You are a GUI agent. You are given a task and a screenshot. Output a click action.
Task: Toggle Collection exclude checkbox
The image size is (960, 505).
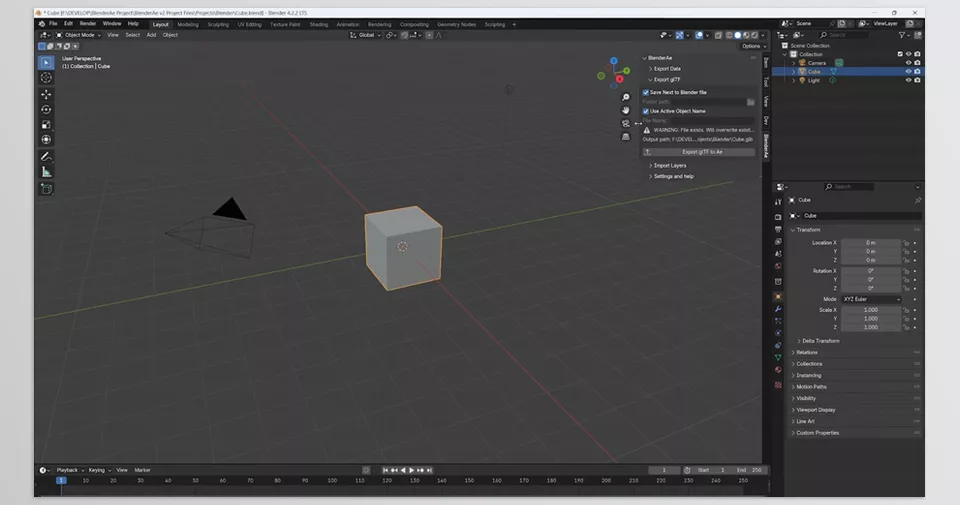point(900,54)
